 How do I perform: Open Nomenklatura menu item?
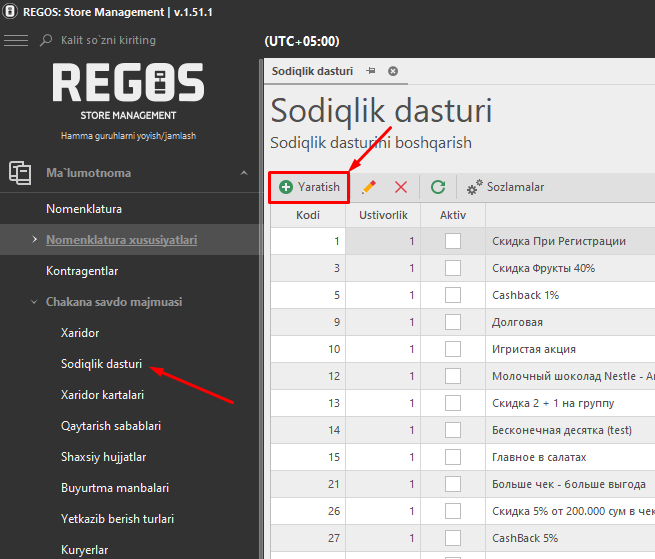(84, 208)
